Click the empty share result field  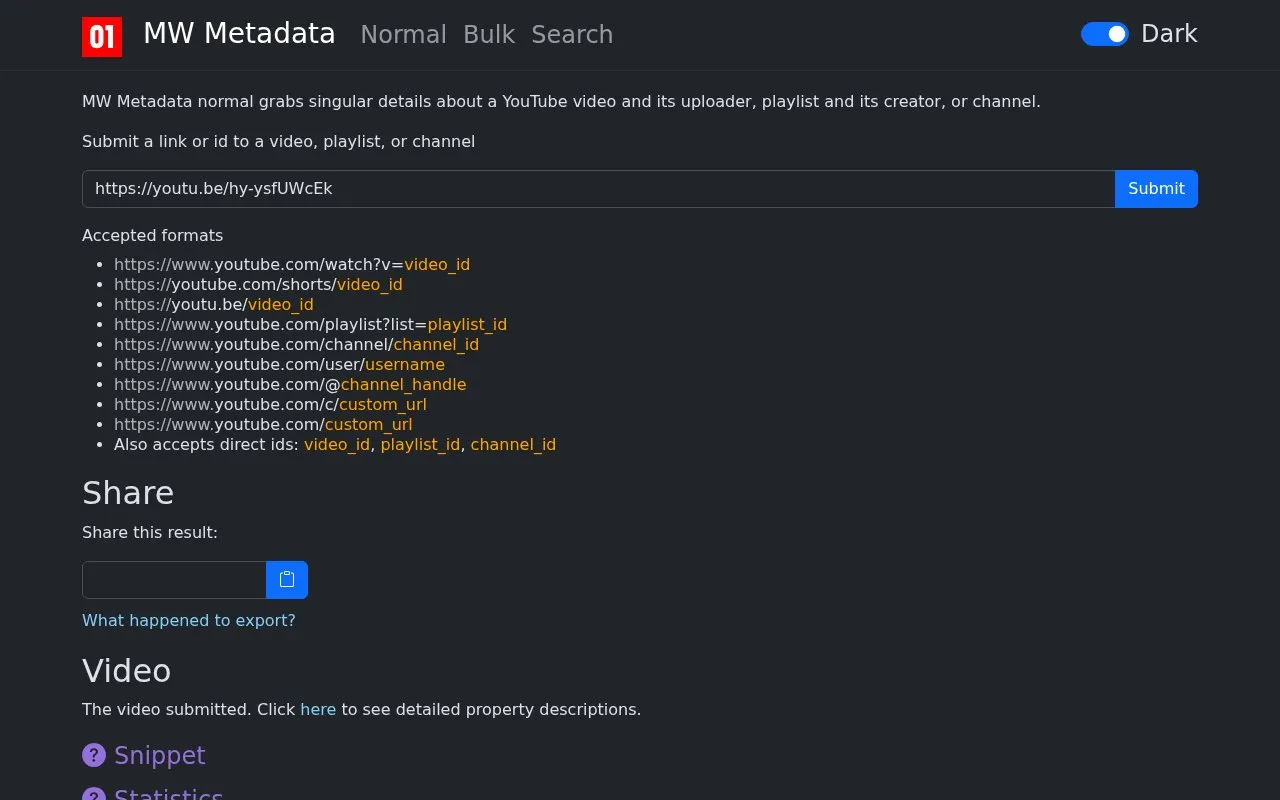point(174,580)
